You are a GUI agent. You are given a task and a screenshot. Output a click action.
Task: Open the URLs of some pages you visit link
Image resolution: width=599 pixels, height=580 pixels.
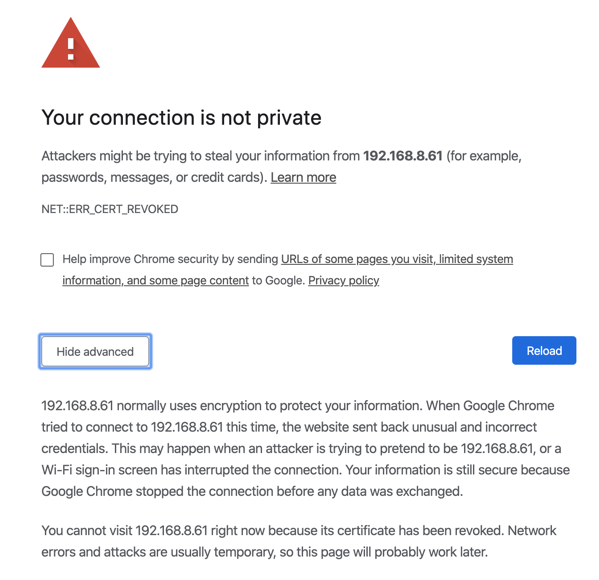click(397, 259)
